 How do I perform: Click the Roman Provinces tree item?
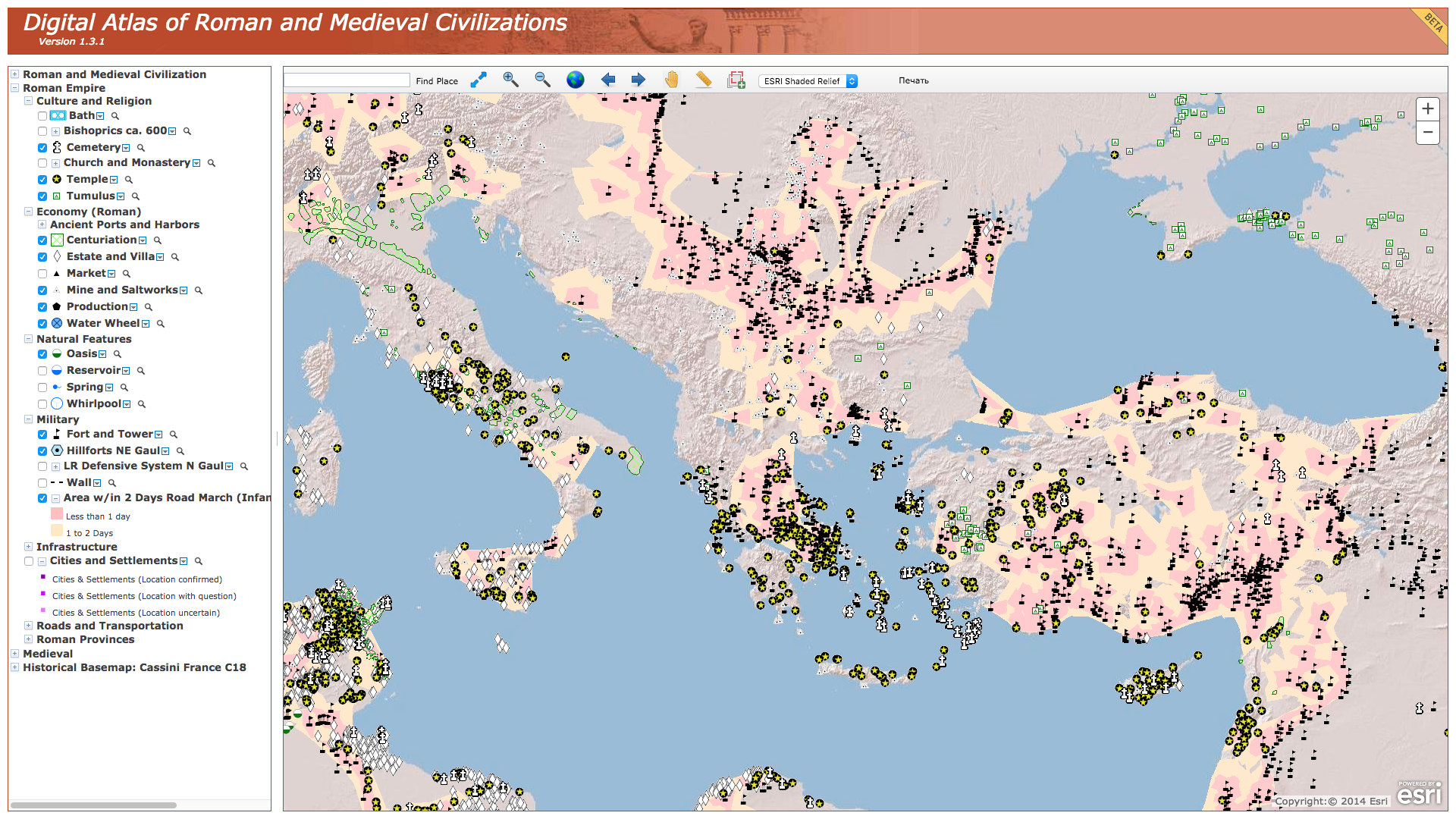pyautogui.click(x=85, y=639)
